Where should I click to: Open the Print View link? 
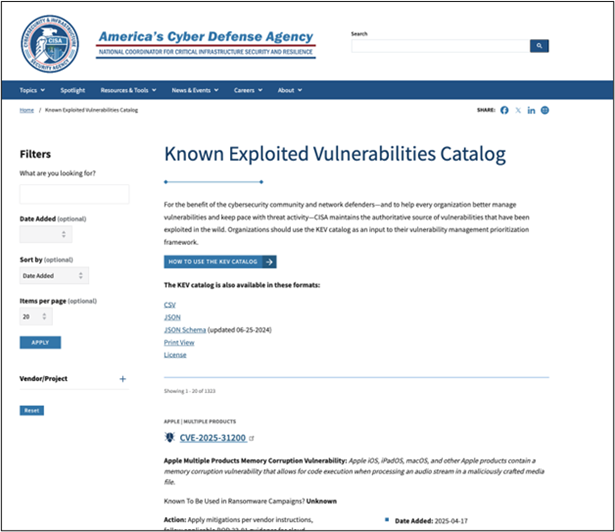coord(179,343)
